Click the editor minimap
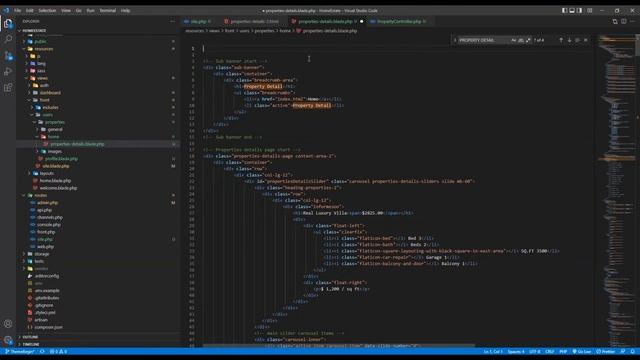 click(616, 191)
